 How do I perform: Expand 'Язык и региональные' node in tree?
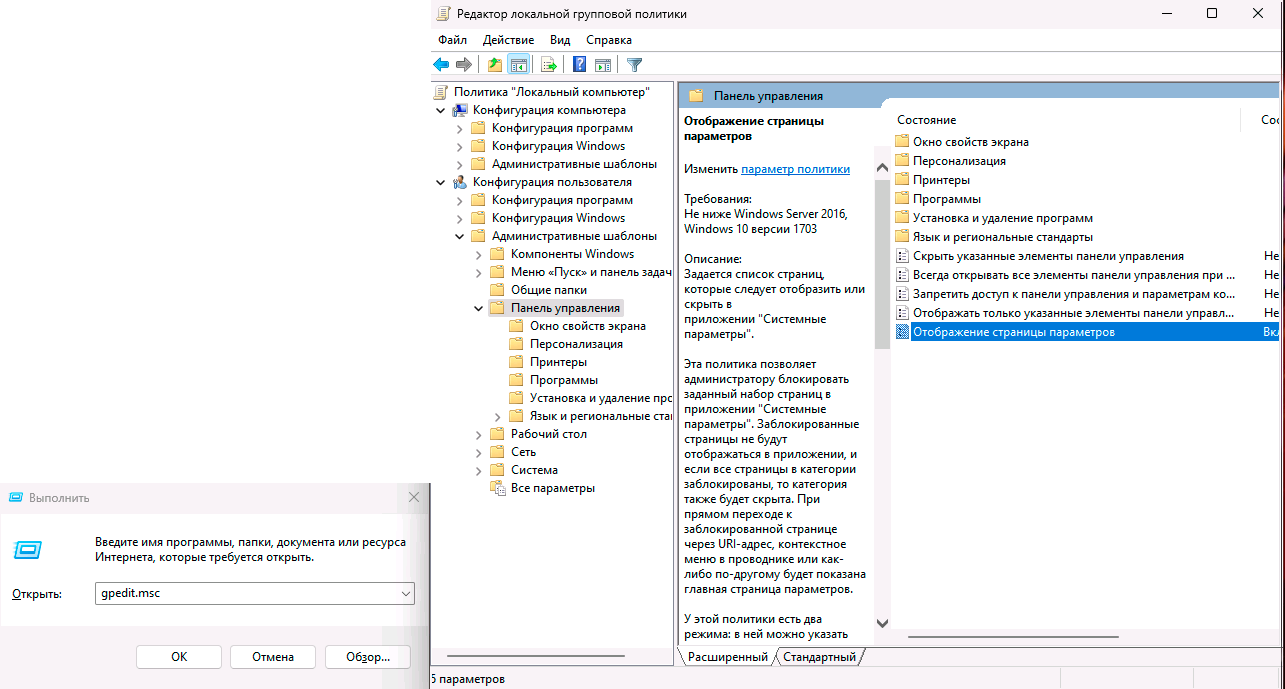coord(498,416)
